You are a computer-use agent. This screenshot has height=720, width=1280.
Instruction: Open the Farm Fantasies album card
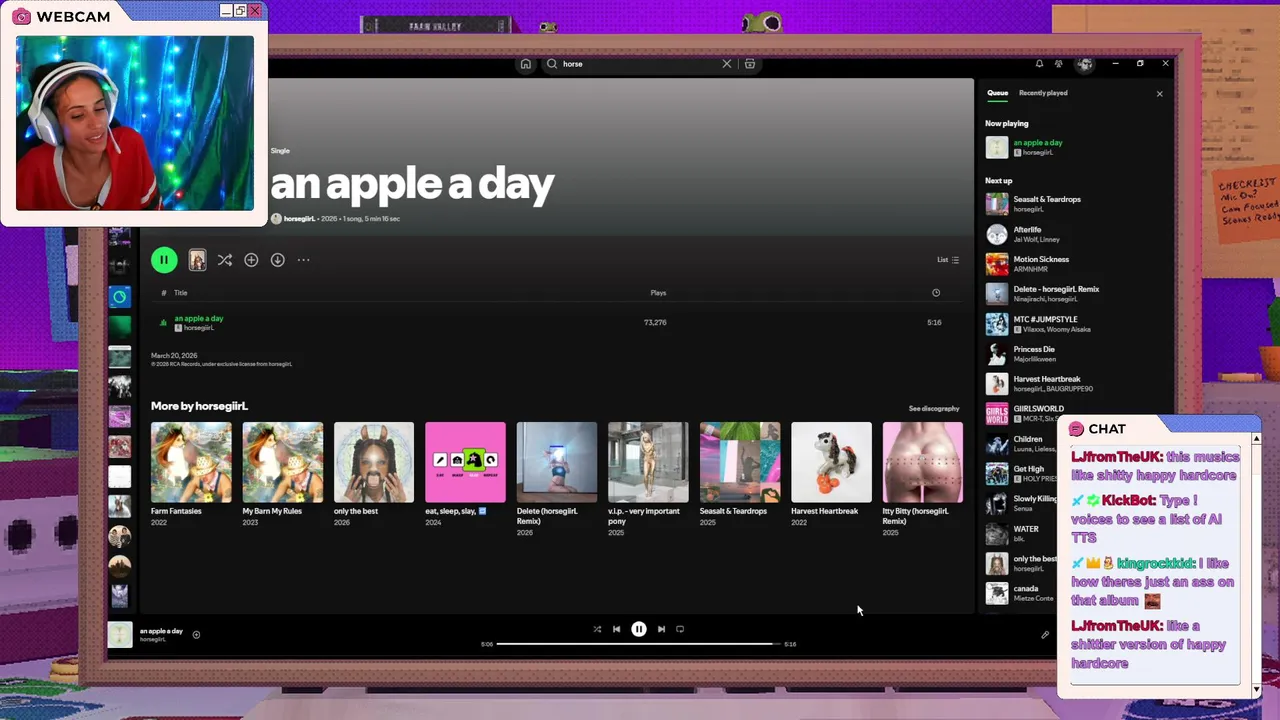(191, 475)
